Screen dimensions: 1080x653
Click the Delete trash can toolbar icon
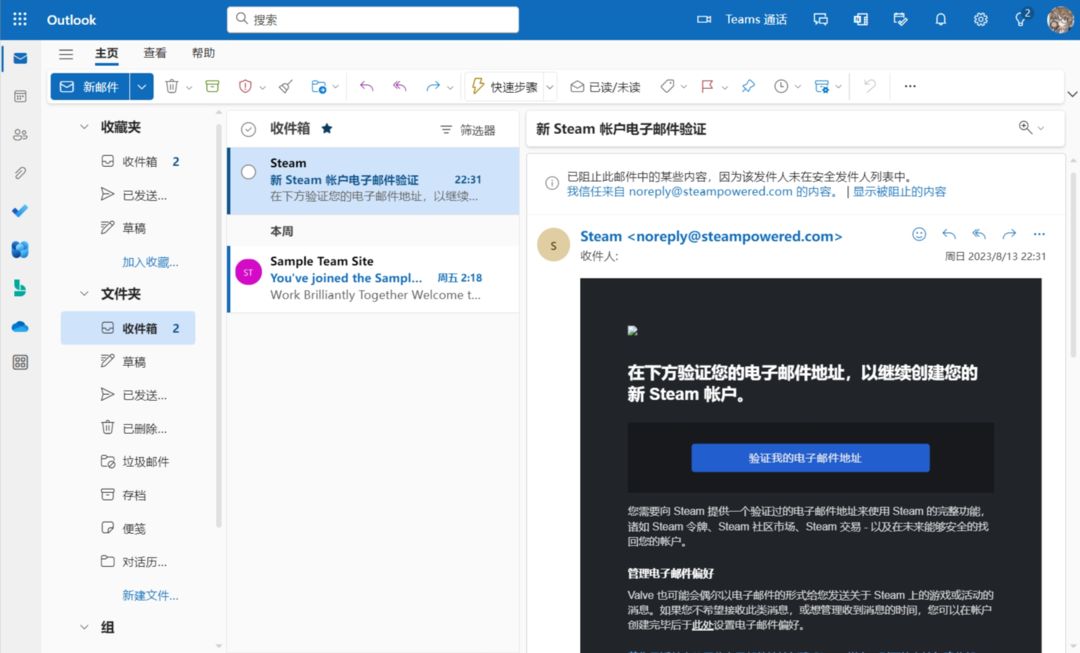pyautogui.click(x=172, y=86)
